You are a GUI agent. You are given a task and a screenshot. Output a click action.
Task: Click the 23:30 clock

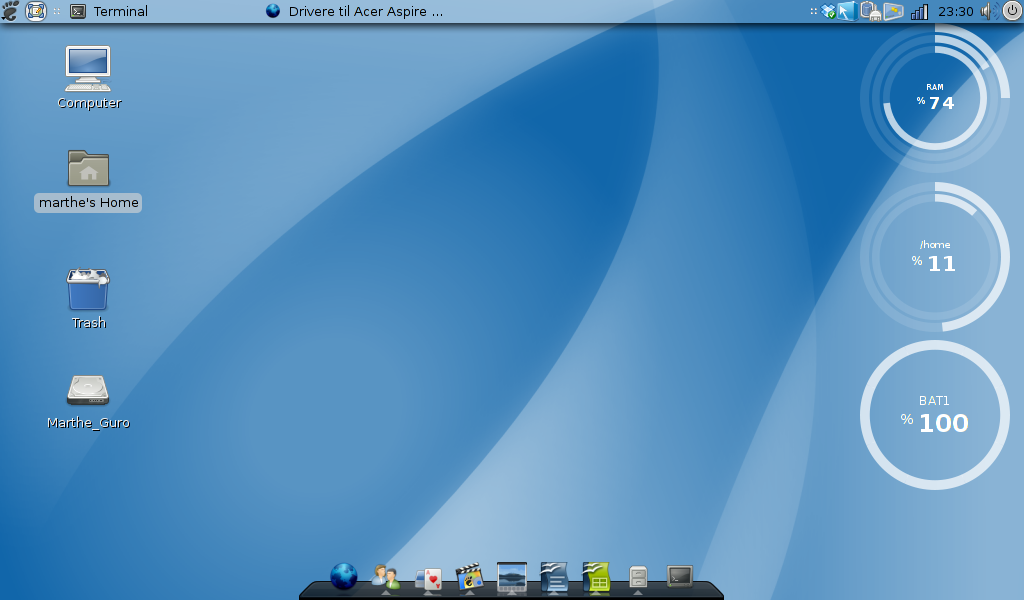pyautogui.click(x=955, y=11)
